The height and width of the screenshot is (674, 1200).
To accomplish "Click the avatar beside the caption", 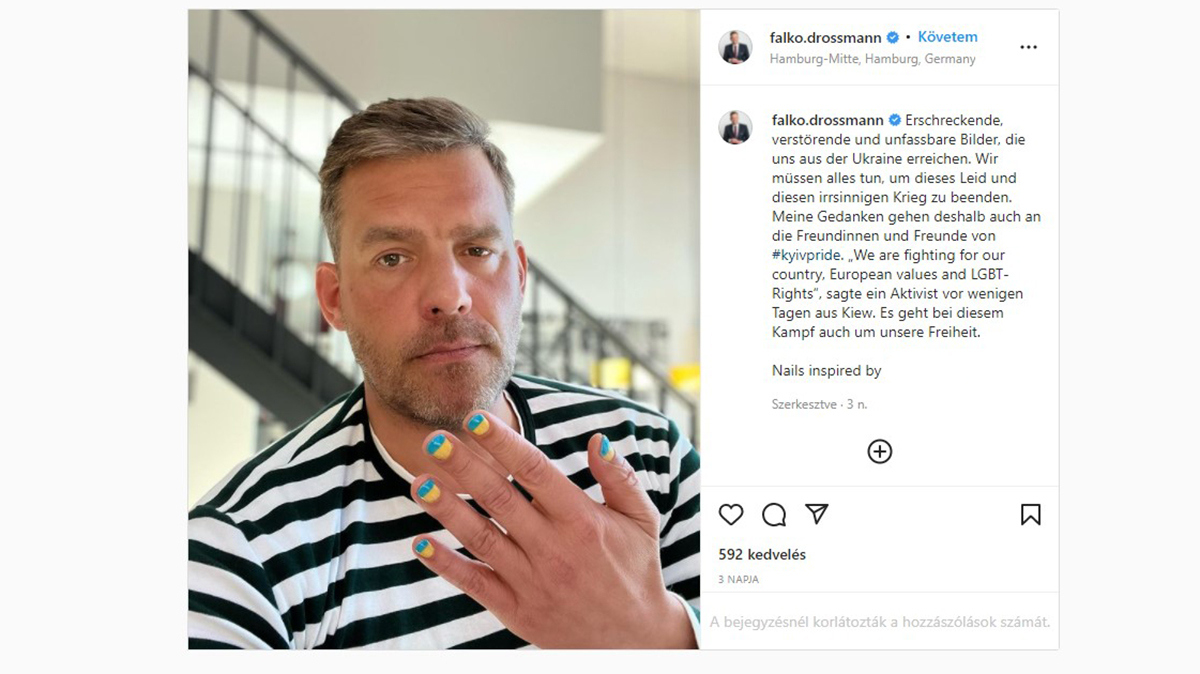I will pos(735,128).
